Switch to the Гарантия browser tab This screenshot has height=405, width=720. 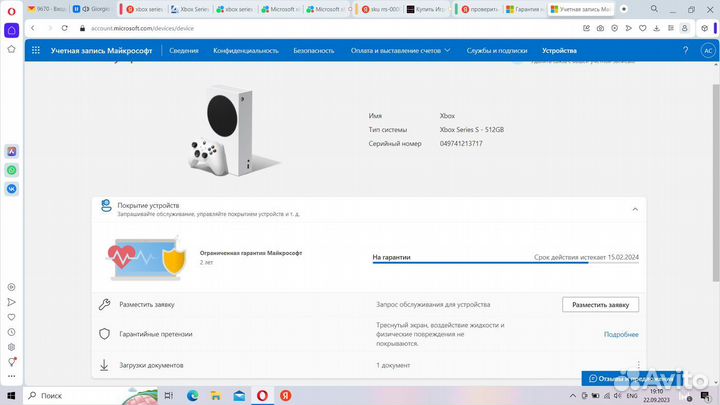(525, 9)
